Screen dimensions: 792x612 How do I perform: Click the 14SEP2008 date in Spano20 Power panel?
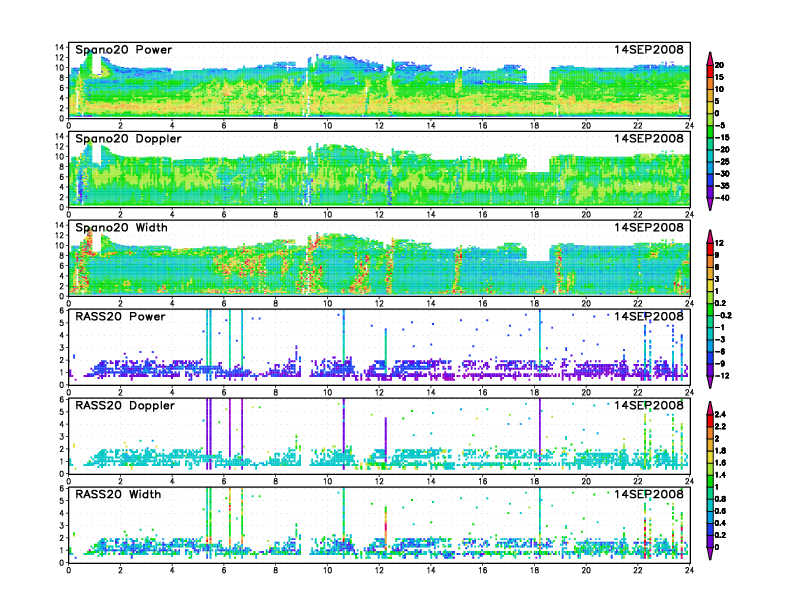pos(649,49)
